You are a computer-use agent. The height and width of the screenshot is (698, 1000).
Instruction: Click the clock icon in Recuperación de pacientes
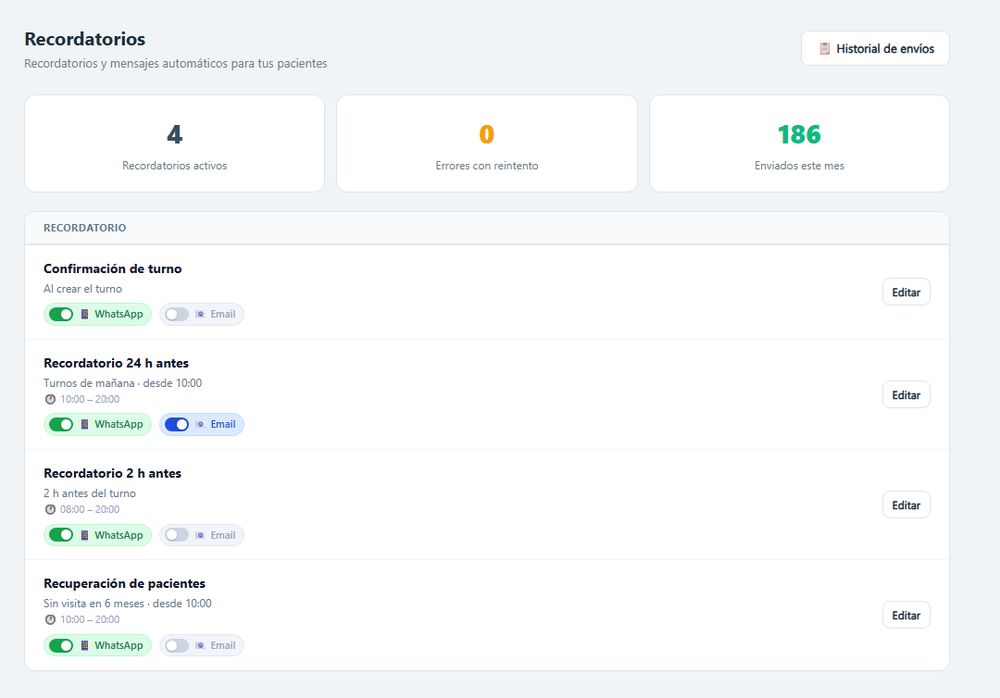[x=50, y=620]
